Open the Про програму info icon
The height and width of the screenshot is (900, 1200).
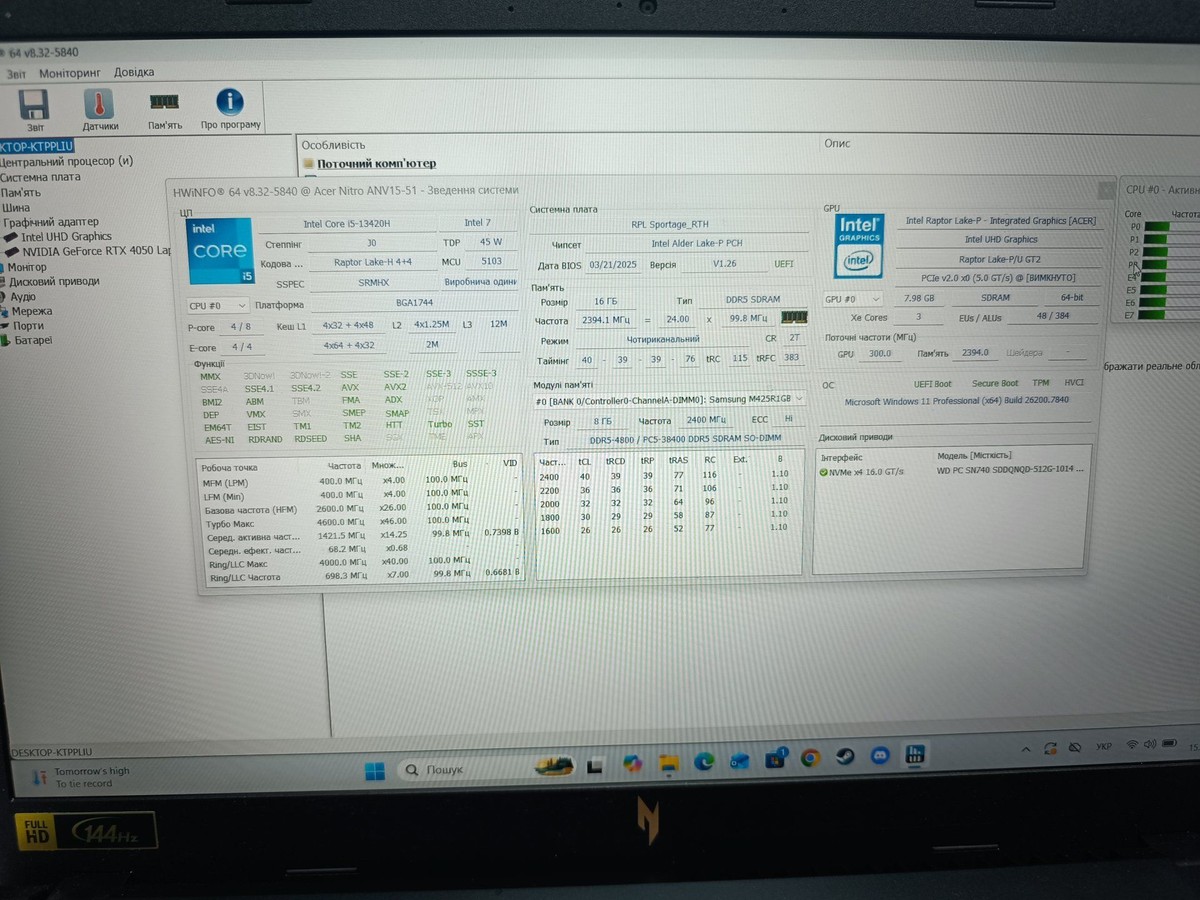pos(230,104)
